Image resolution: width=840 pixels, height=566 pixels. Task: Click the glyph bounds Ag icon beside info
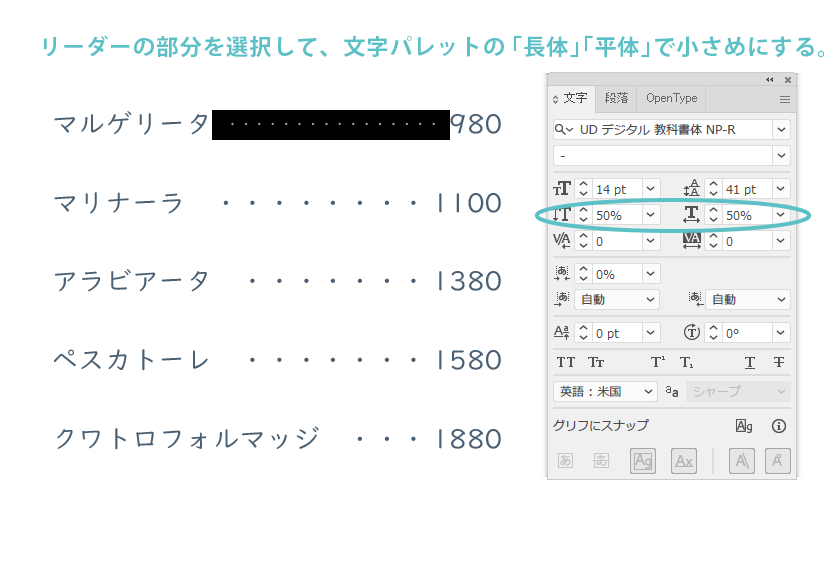pos(744,426)
